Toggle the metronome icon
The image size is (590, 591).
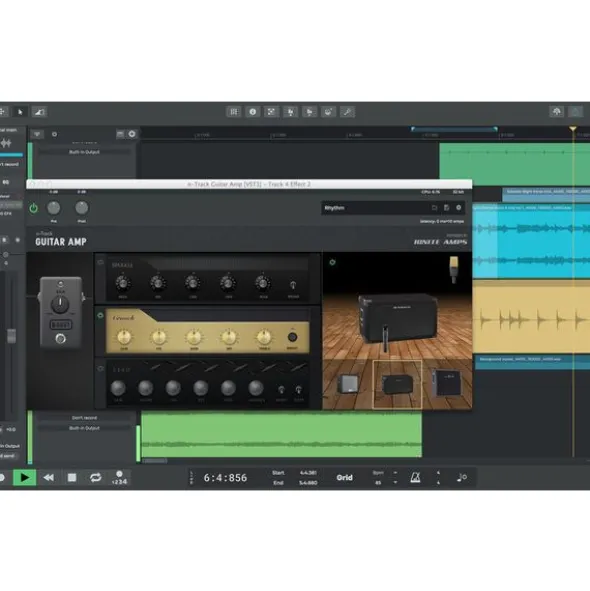click(x=415, y=478)
